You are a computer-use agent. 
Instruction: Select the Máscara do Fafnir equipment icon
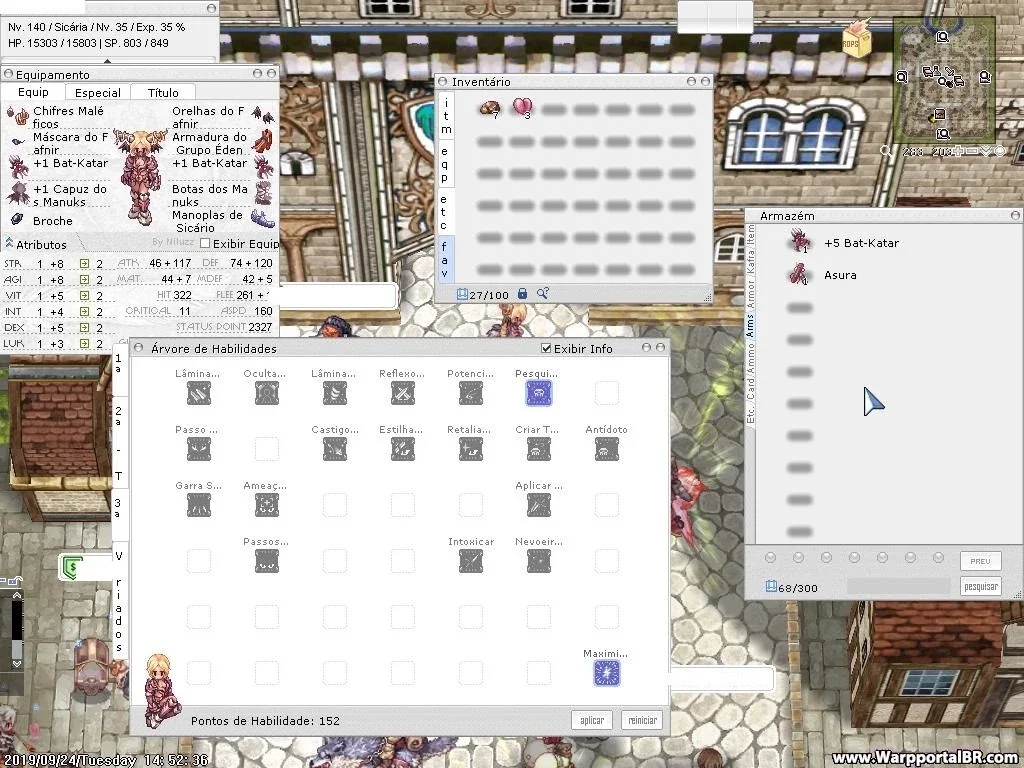coord(18,142)
